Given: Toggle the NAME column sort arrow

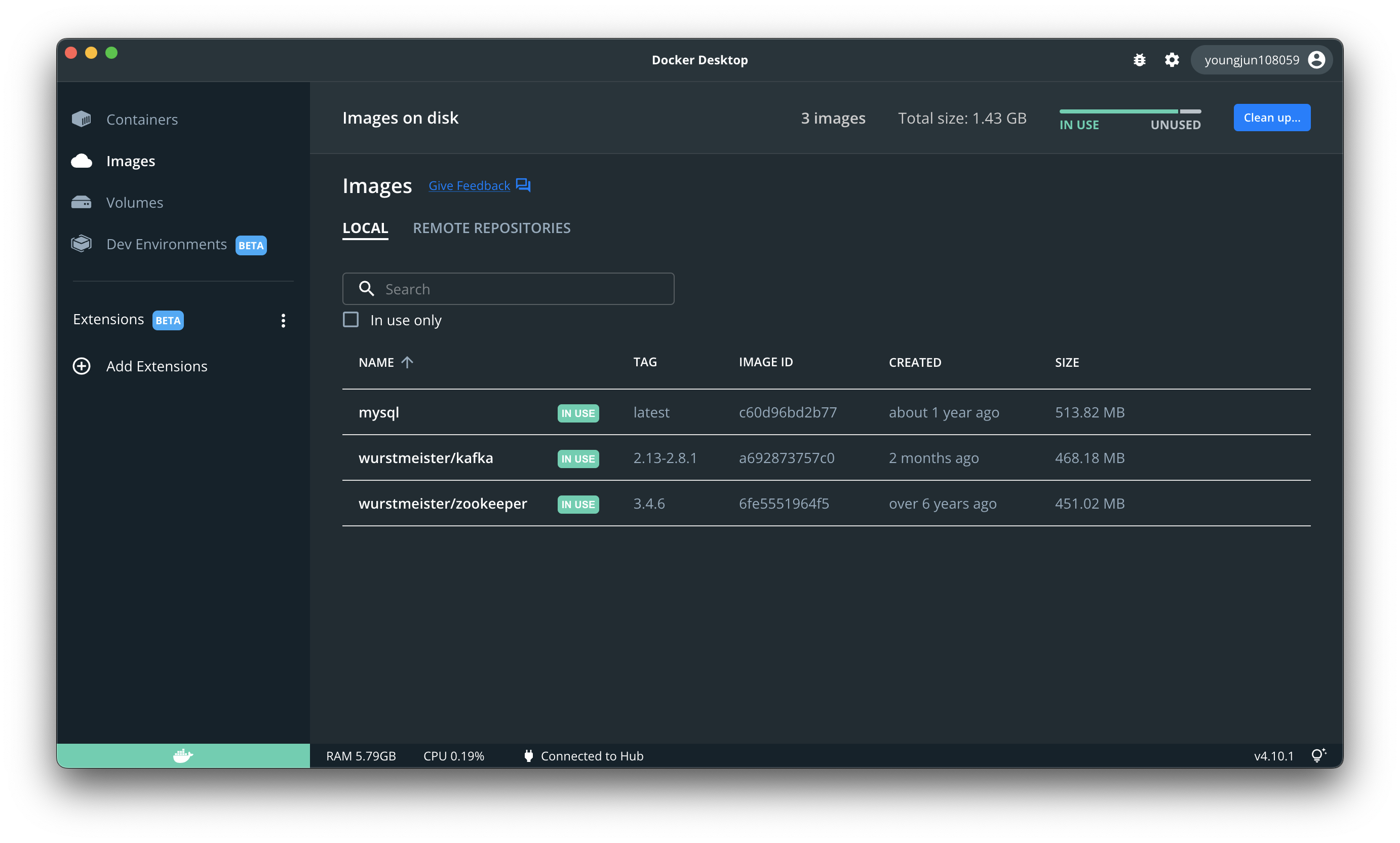Looking at the screenshot, I should [x=407, y=362].
